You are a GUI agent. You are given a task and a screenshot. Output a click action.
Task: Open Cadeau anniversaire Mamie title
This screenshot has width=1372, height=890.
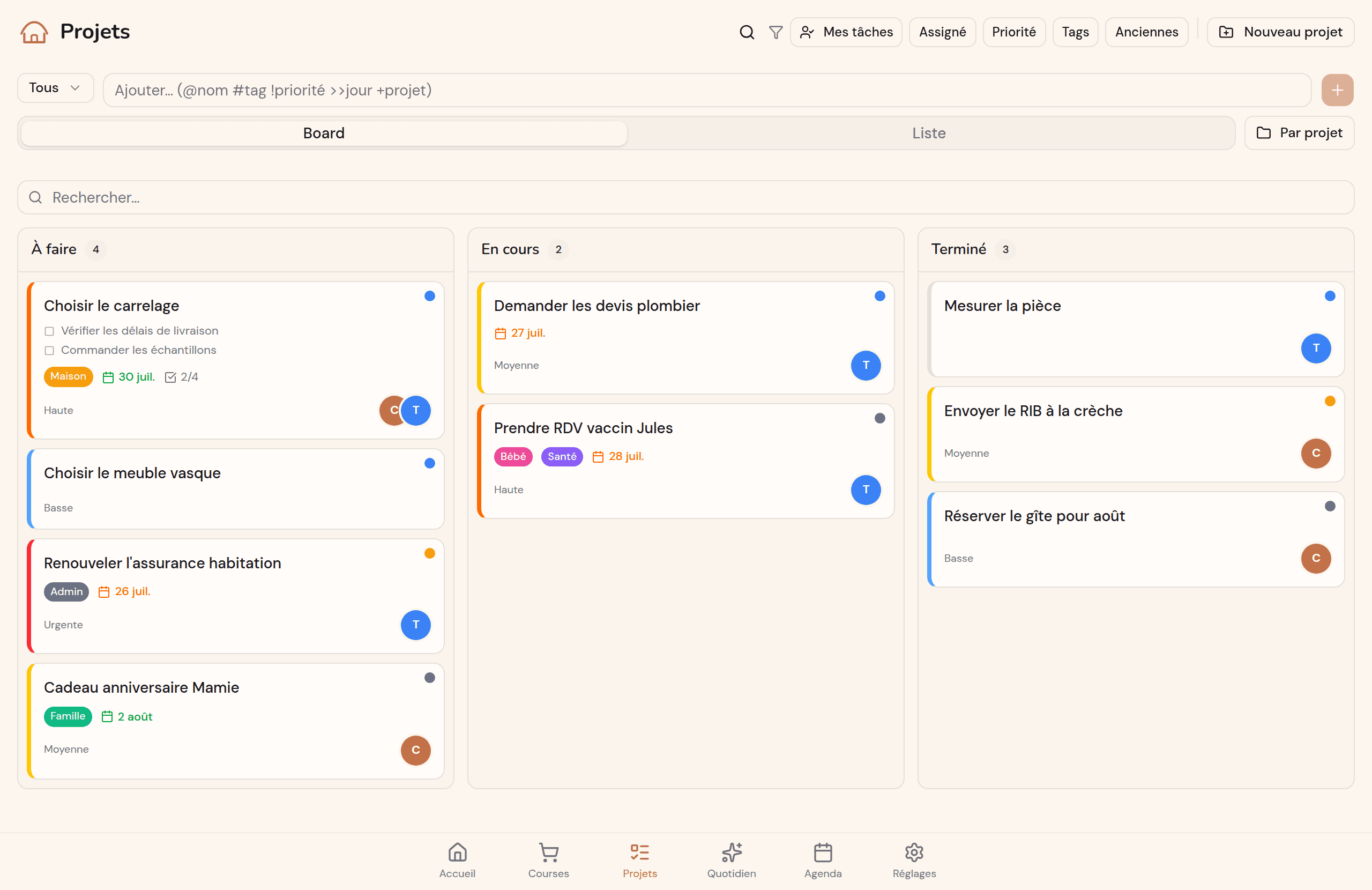tap(141, 687)
